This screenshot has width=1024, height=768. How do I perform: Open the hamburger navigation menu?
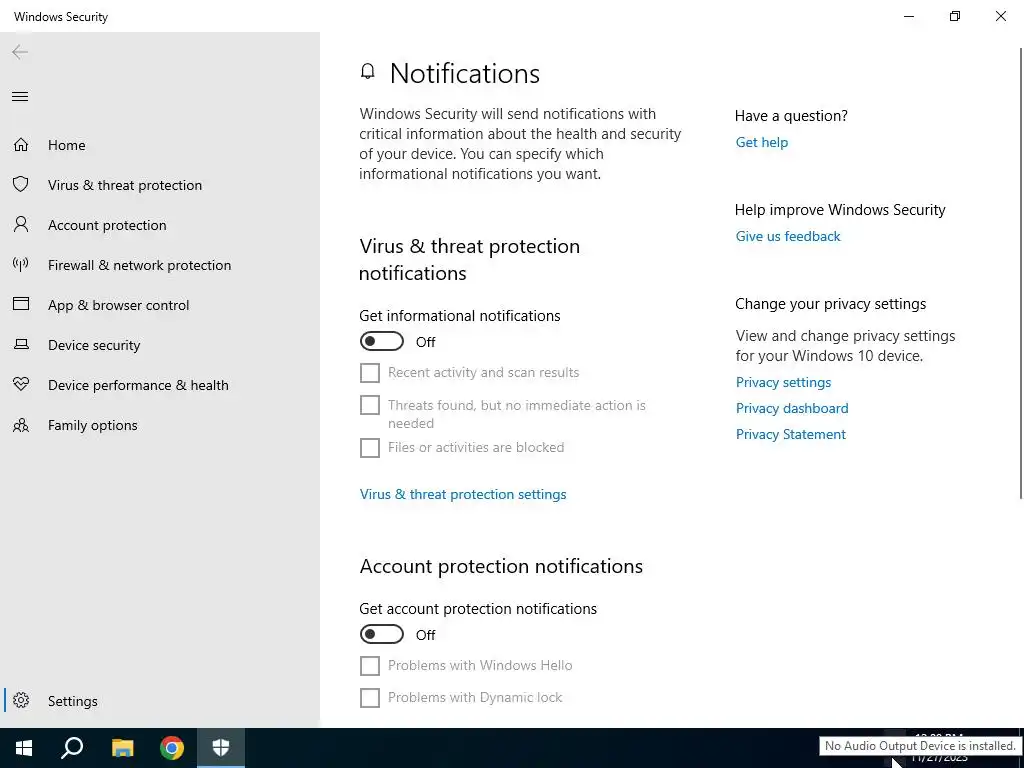[x=20, y=97]
